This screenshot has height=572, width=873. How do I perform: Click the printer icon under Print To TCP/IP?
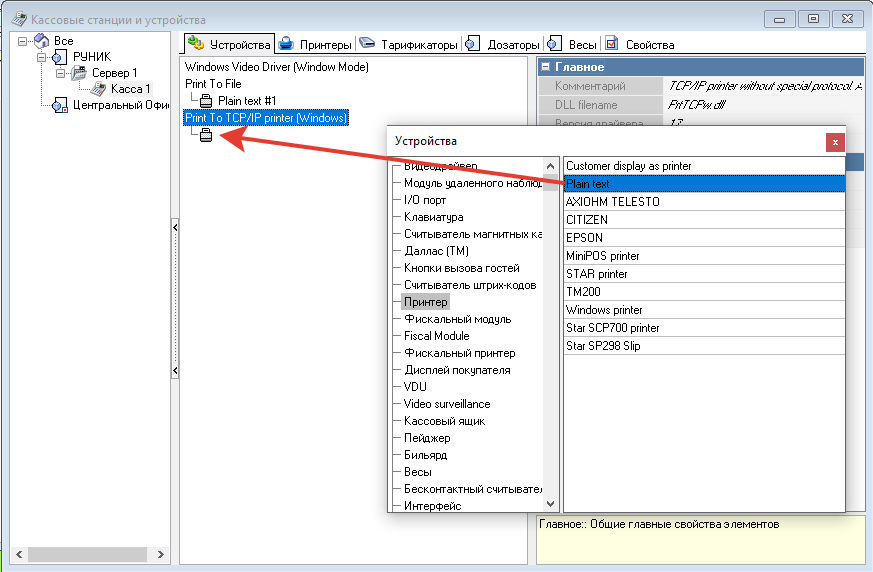pyautogui.click(x=206, y=136)
